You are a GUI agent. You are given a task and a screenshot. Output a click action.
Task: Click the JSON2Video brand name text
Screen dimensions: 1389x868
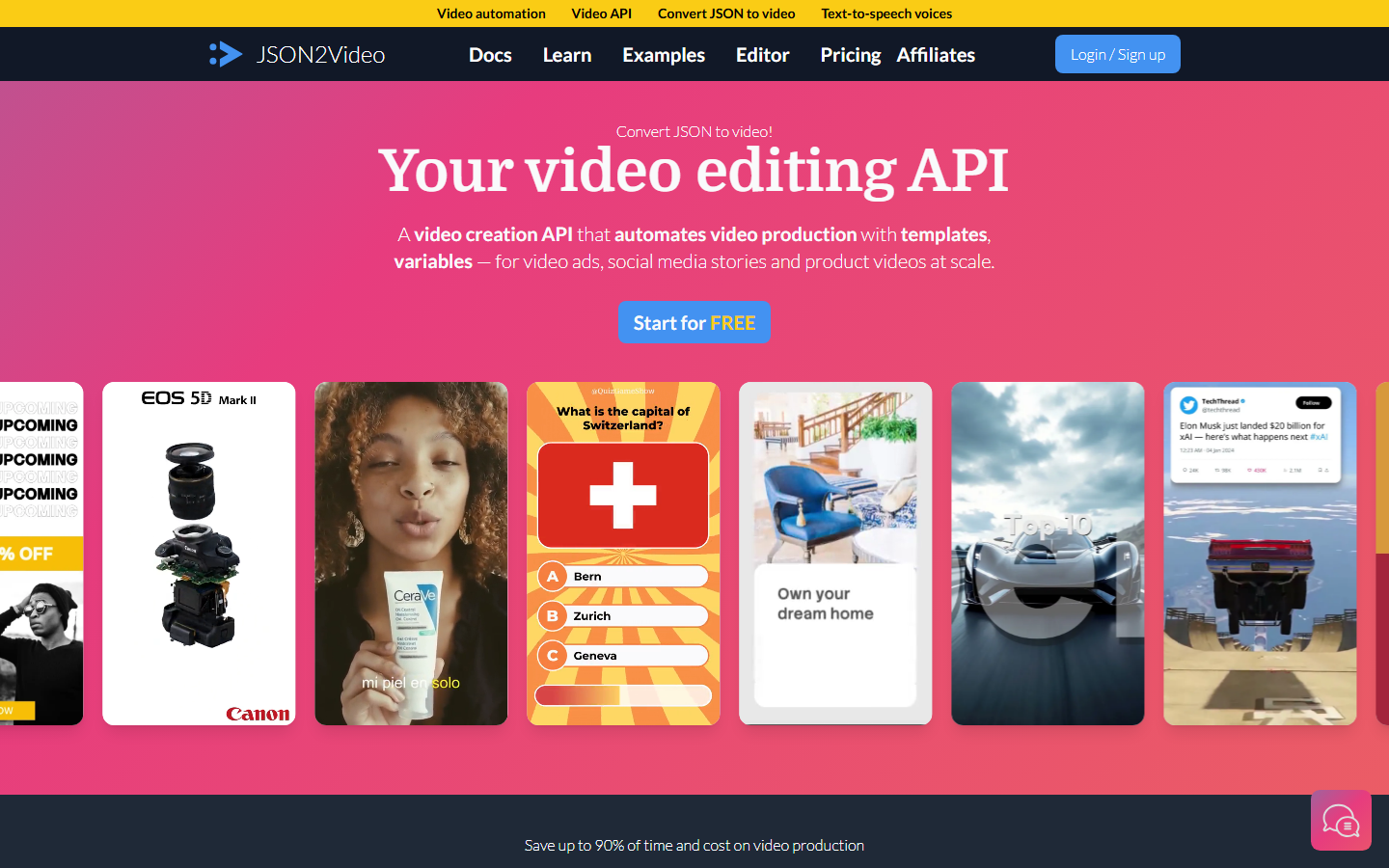[x=321, y=55]
